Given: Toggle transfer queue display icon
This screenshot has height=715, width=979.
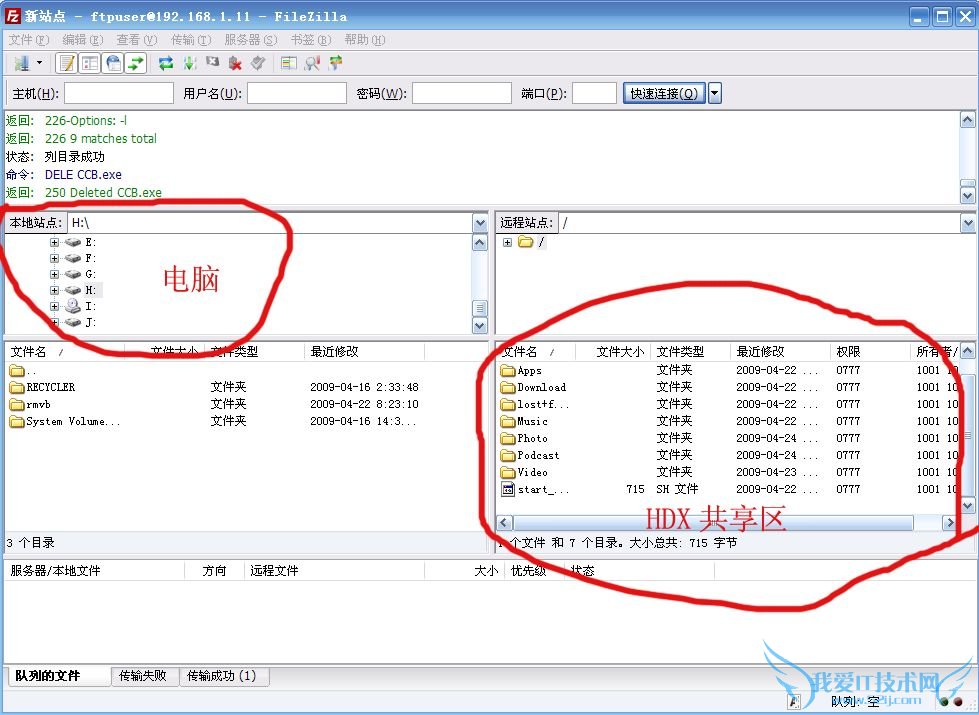Looking at the screenshot, I should (135, 63).
